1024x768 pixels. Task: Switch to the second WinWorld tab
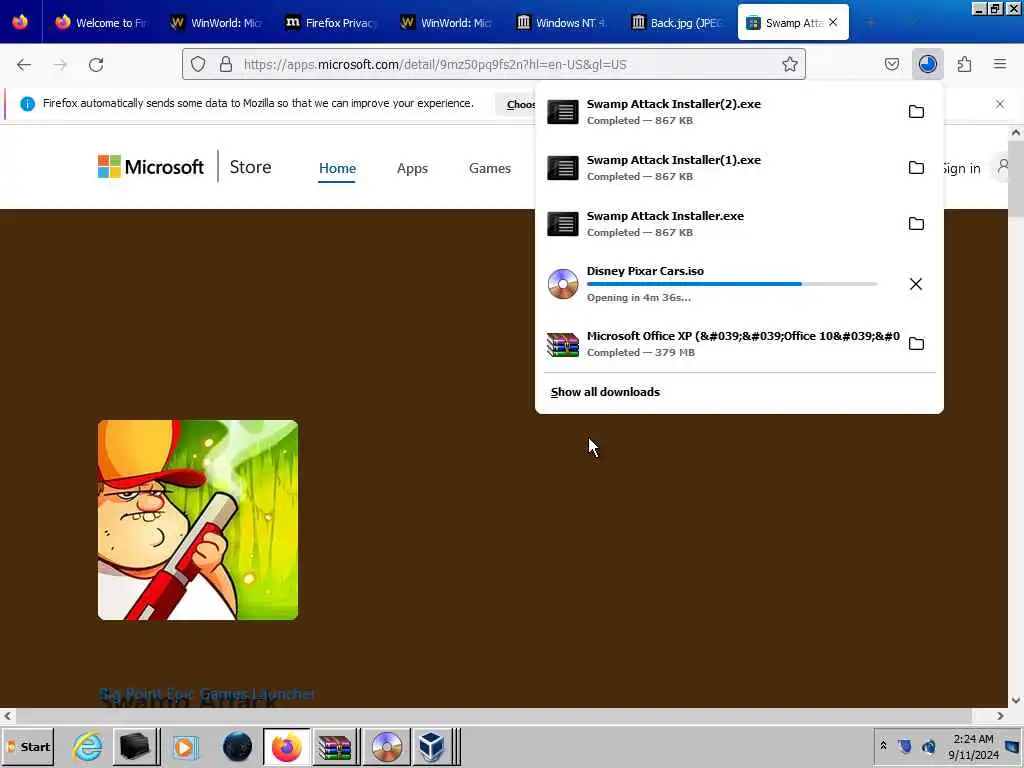tap(446, 23)
